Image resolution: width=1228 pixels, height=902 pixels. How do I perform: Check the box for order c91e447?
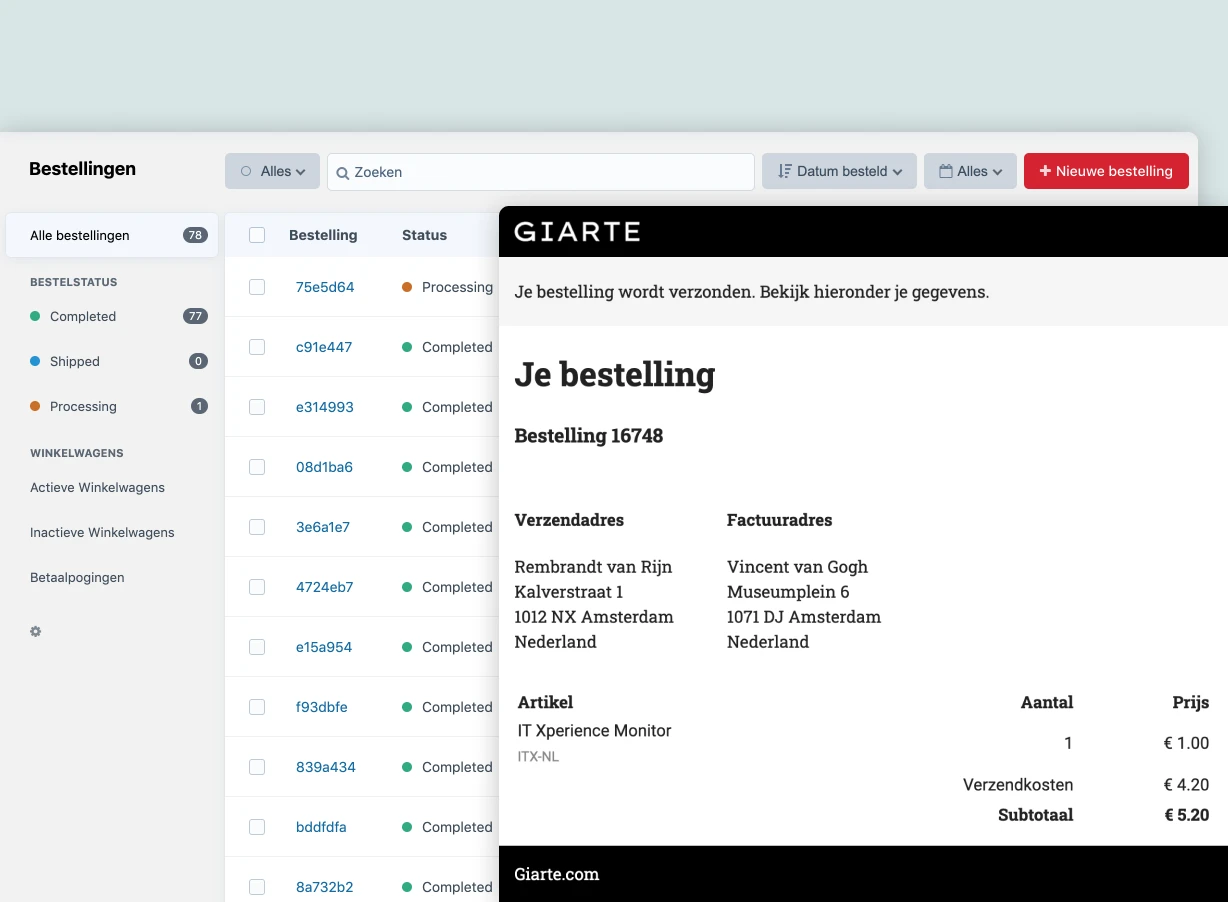pos(257,347)
